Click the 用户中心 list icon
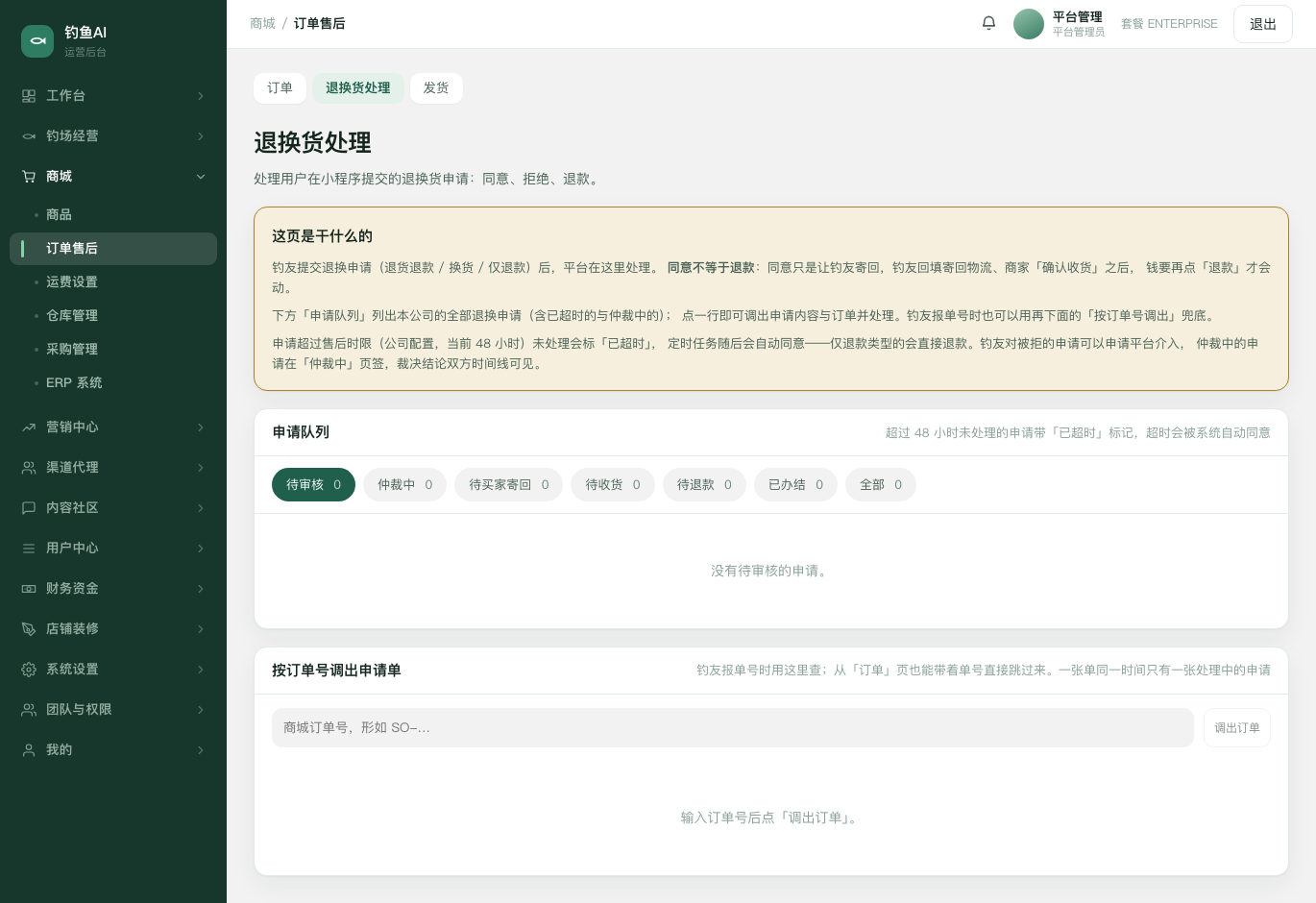Screen dimensions: 1316x903 [29, 549]
